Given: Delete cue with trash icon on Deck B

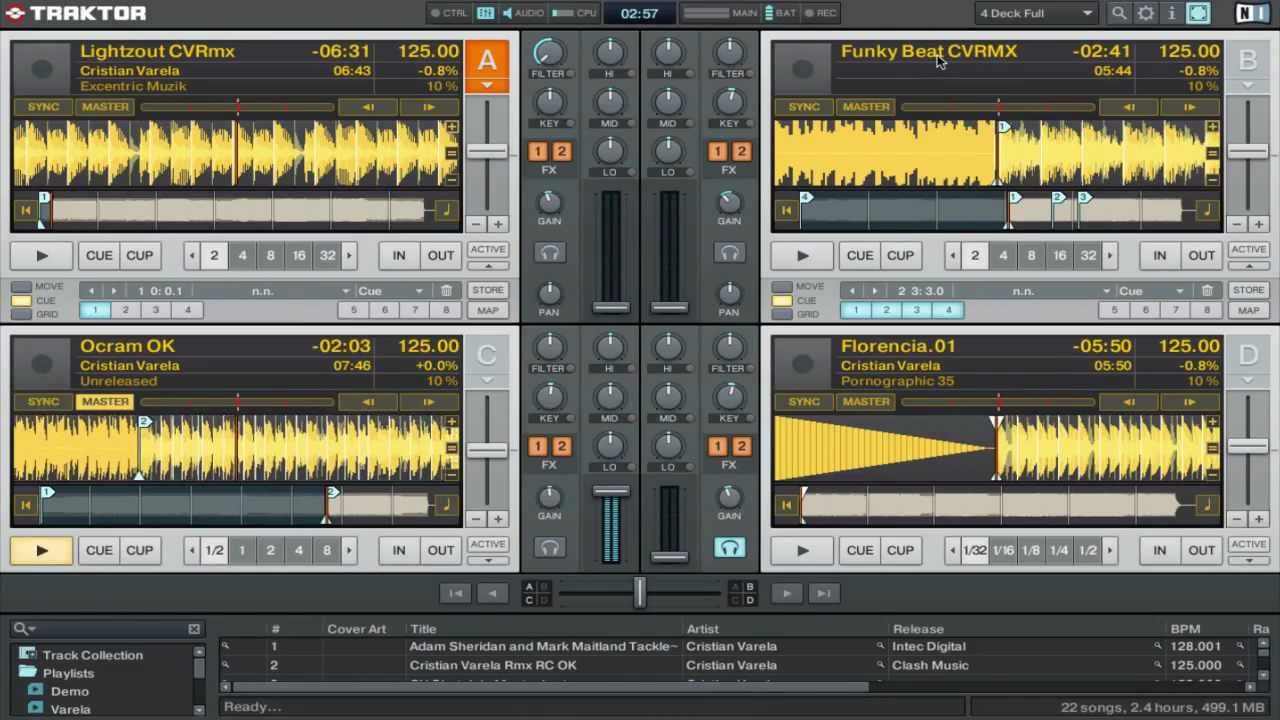Looking at the screenshot, I should coord(1207,291).
